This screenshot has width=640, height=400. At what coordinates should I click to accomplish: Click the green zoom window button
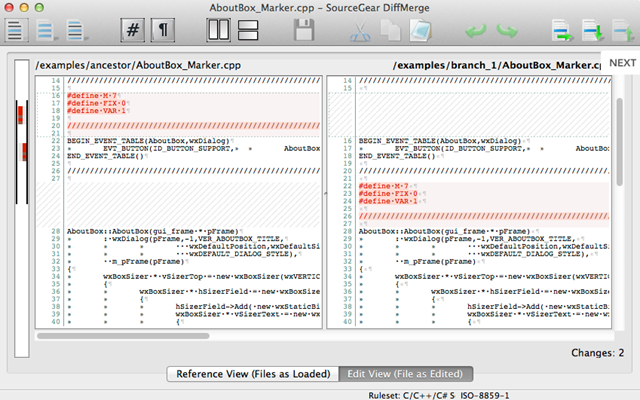point(39,7)
